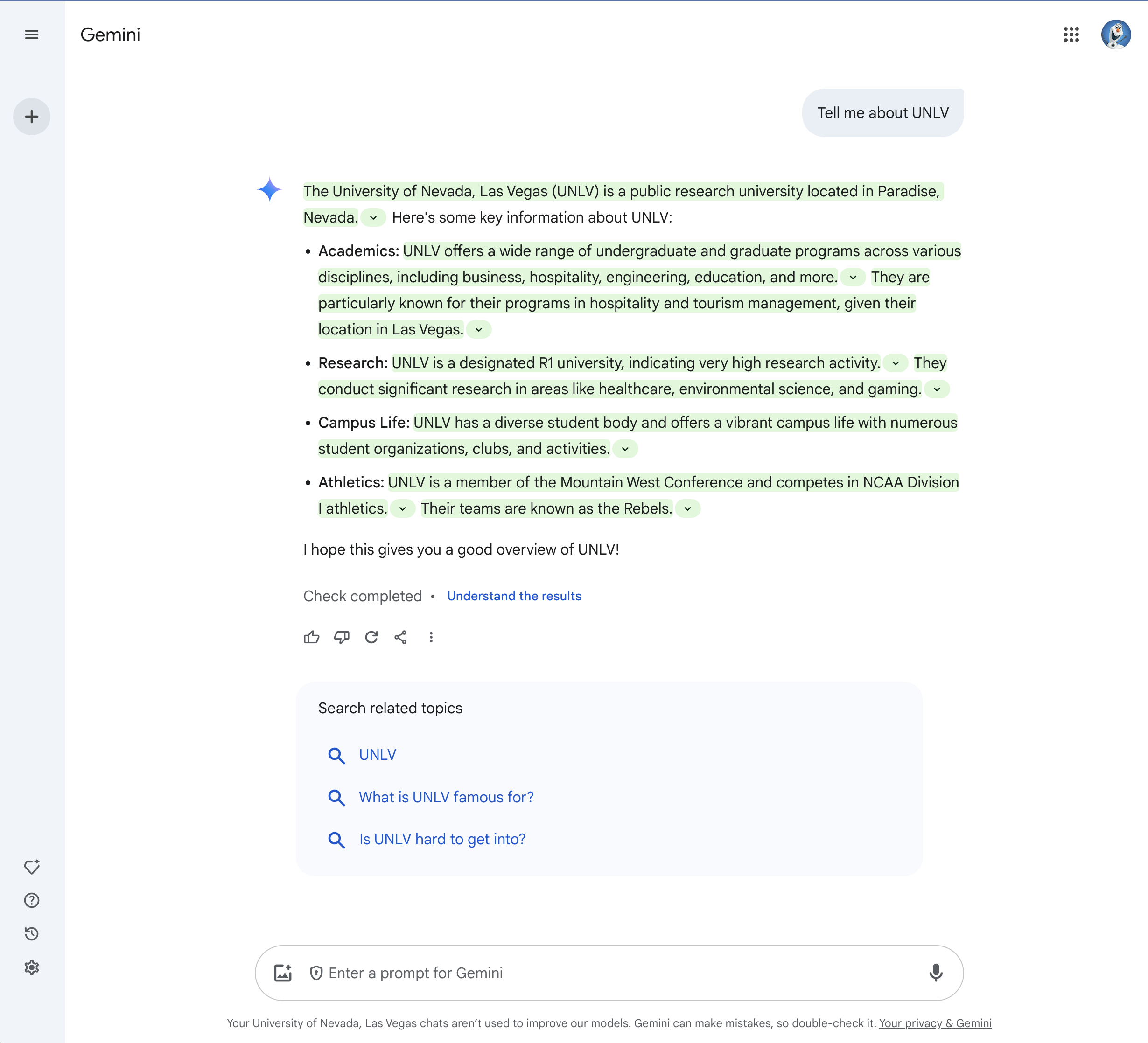Open the three-dot more options menu
Image resolution: width=1148 pixels, height=1043 pixels.
tap(431, 637)
